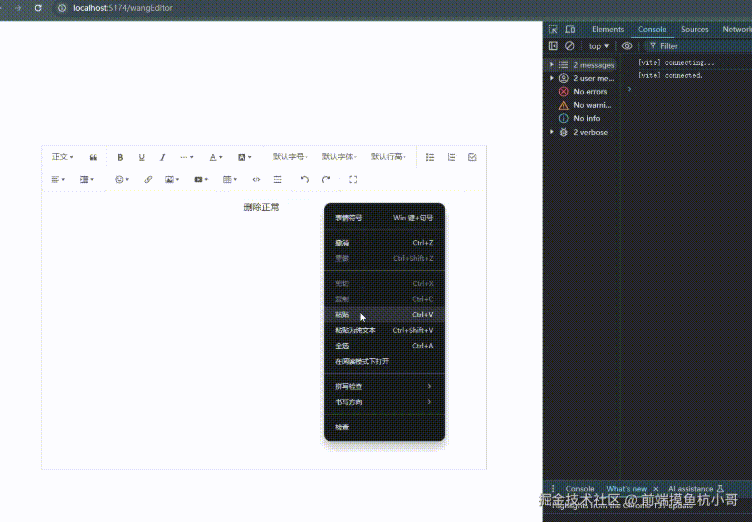Redo the edit in the toolbar
Viewport: 752px width, 522px height.
click(x=326, y=179)
